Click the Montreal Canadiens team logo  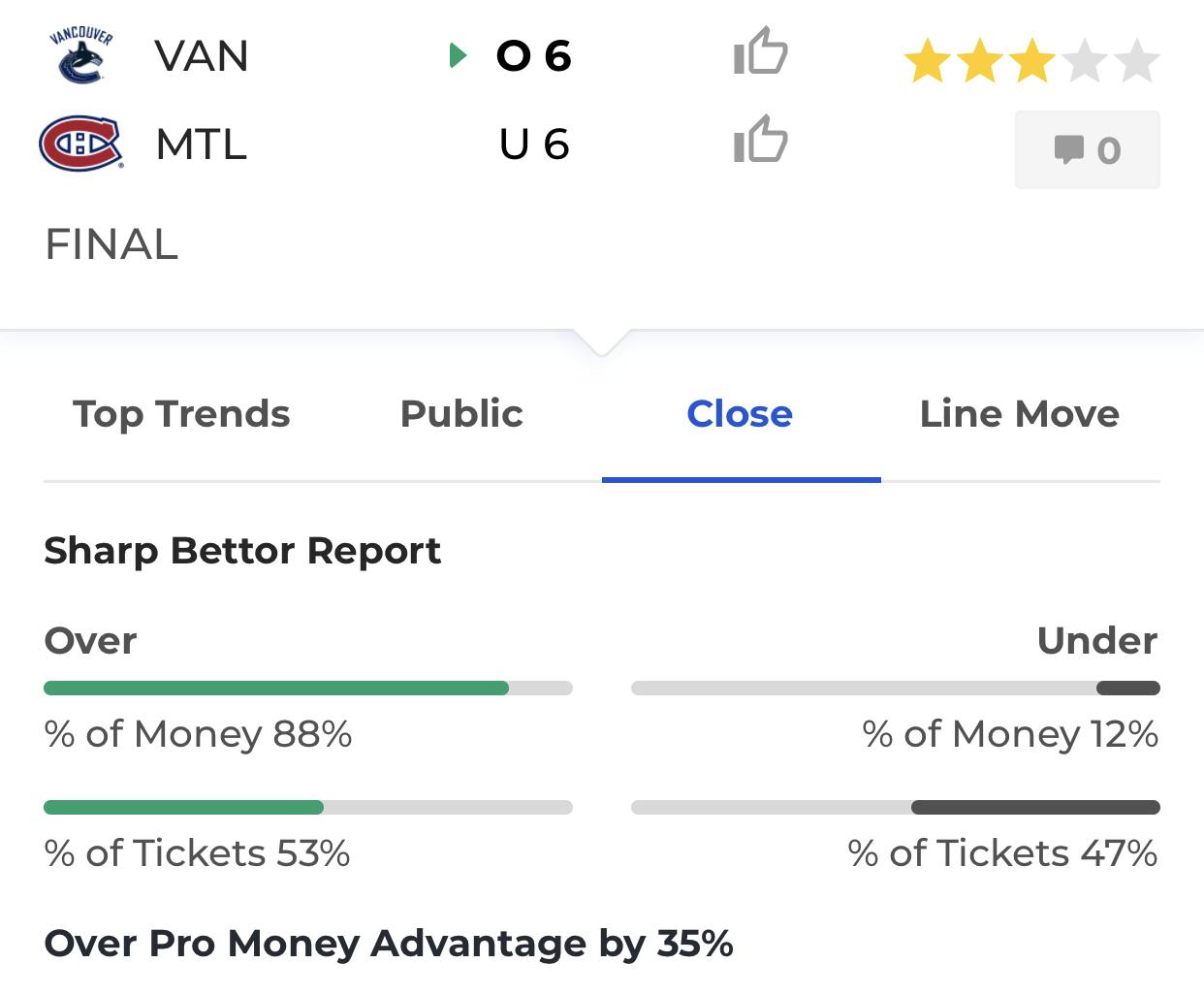(81, 144)
